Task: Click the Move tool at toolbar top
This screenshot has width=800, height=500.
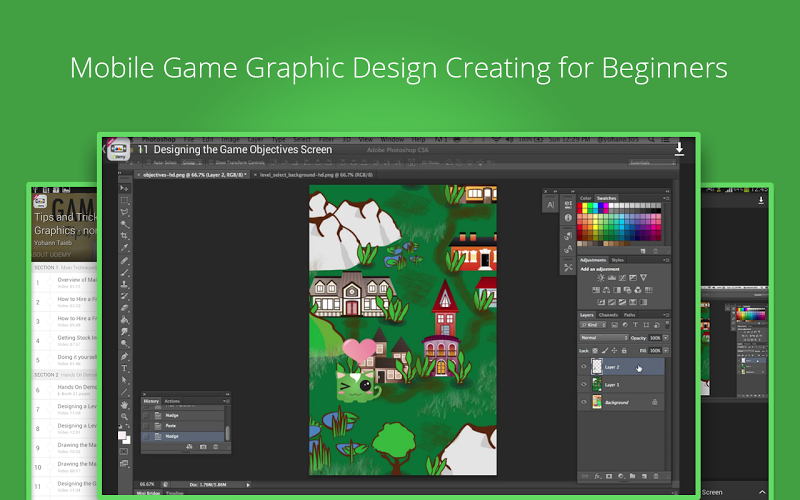Action: (x=125, y=188)
